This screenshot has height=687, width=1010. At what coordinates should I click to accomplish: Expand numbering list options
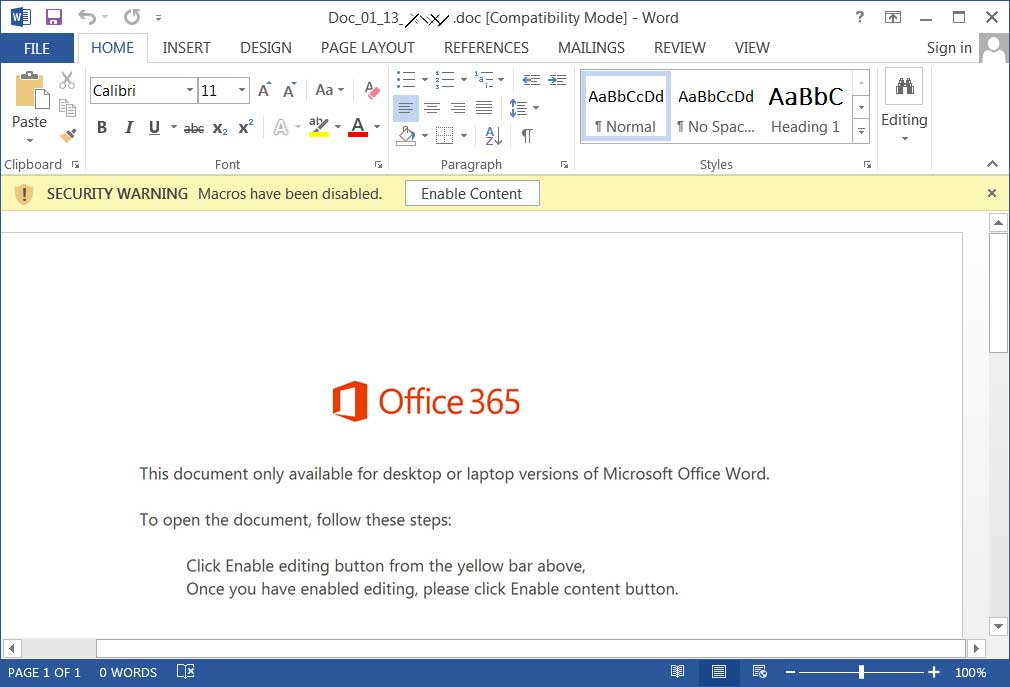click(464, 80)
